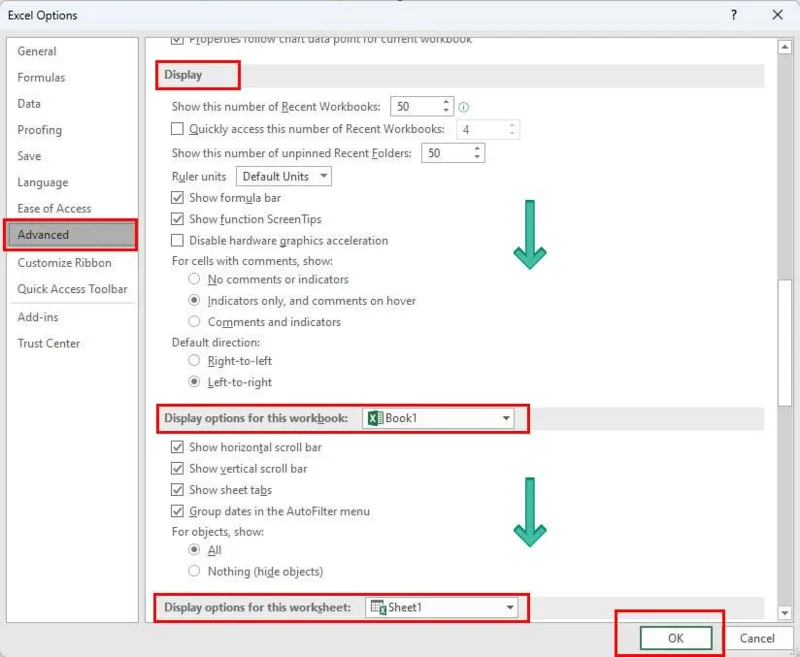Click the Excel workbook icon next to Book1
The height and width of the screenshot is (657, 800).
(x=376, y=418)
